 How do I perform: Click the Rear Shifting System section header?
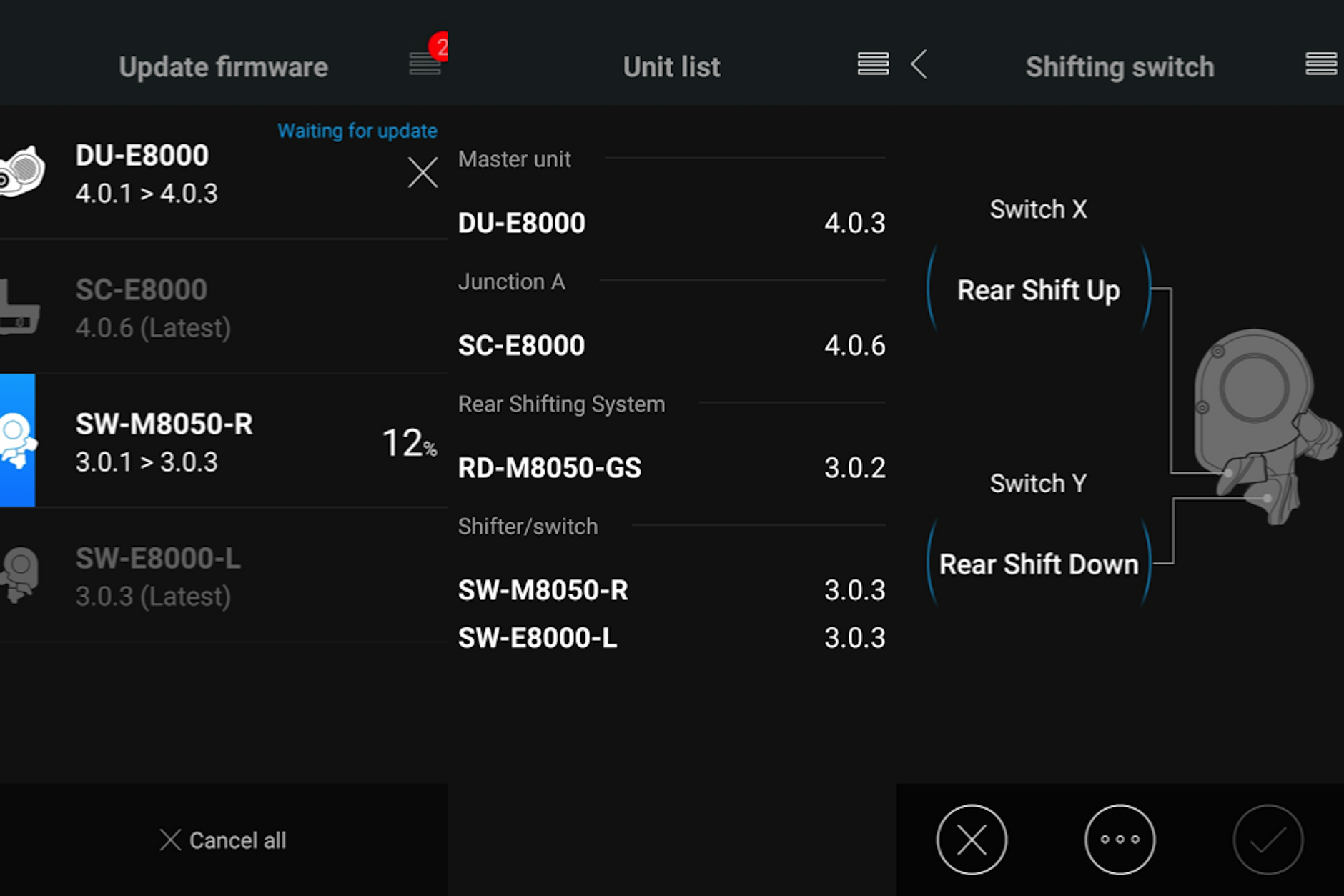(x=562, y=404)
